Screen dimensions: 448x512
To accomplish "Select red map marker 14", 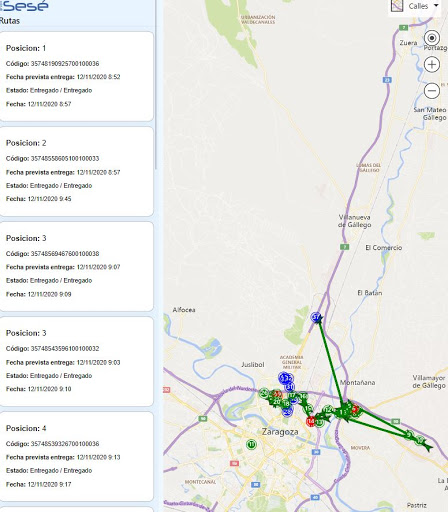I will pyautogui.click(x=311, y=421).
